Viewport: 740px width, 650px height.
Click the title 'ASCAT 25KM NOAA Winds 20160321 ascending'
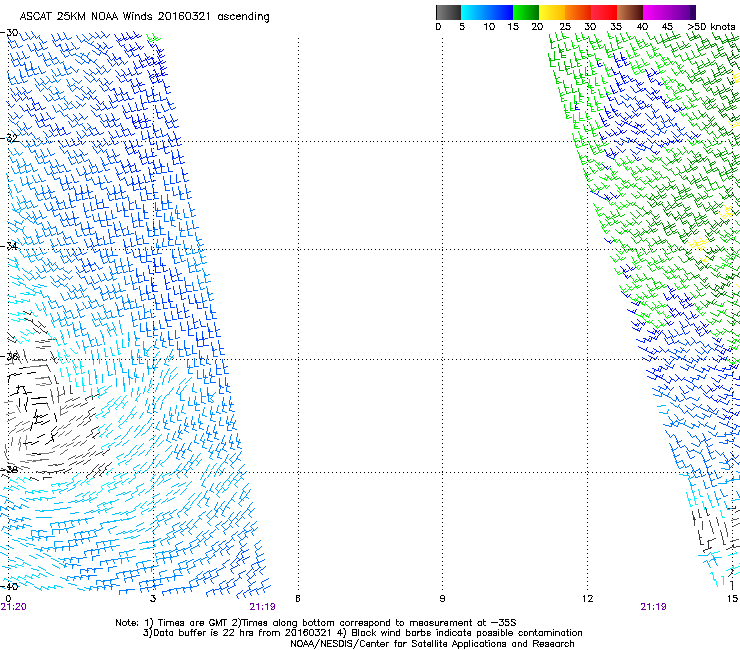point(144,17)
